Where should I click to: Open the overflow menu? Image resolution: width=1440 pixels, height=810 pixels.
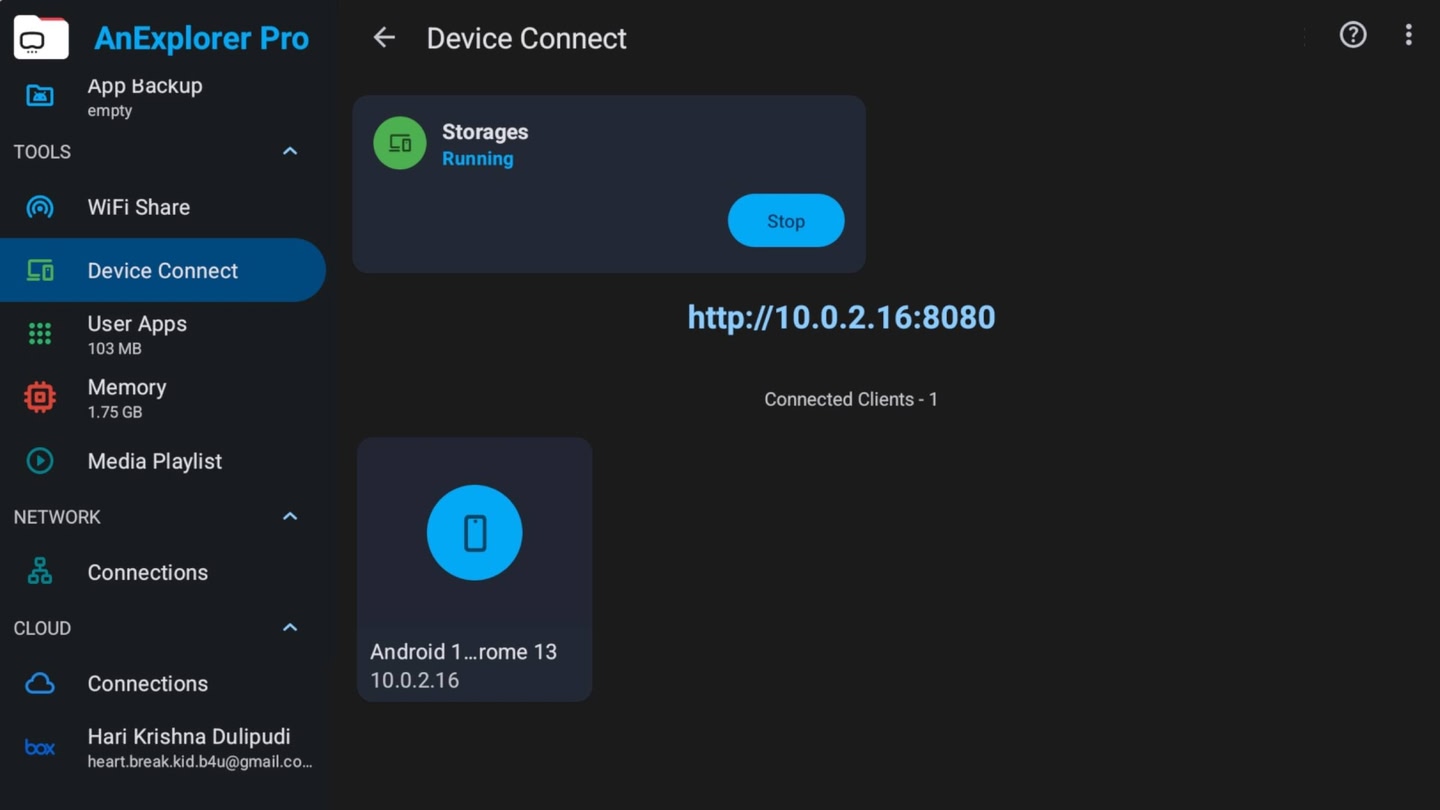tap(1408, 36)
